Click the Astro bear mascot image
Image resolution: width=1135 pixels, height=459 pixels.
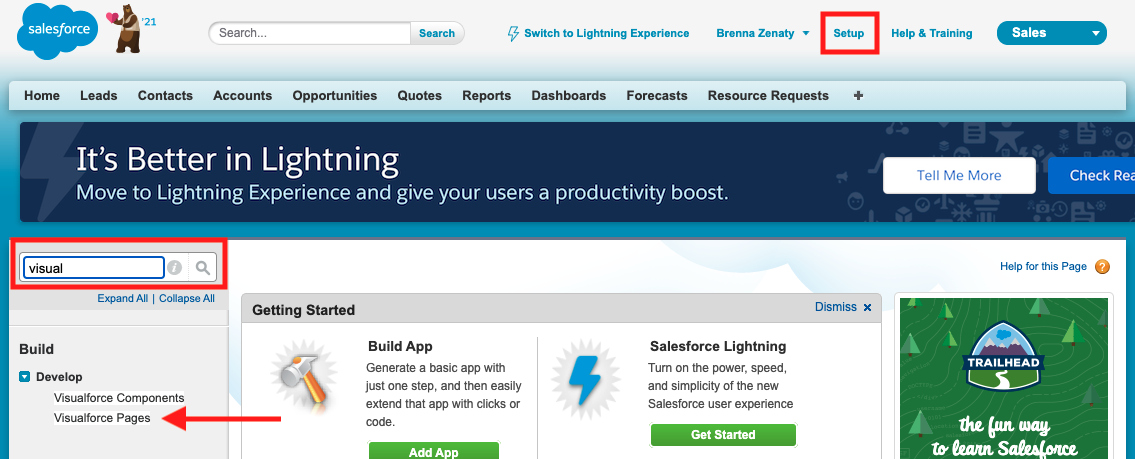pyautogui.click(x=127, y=31)
